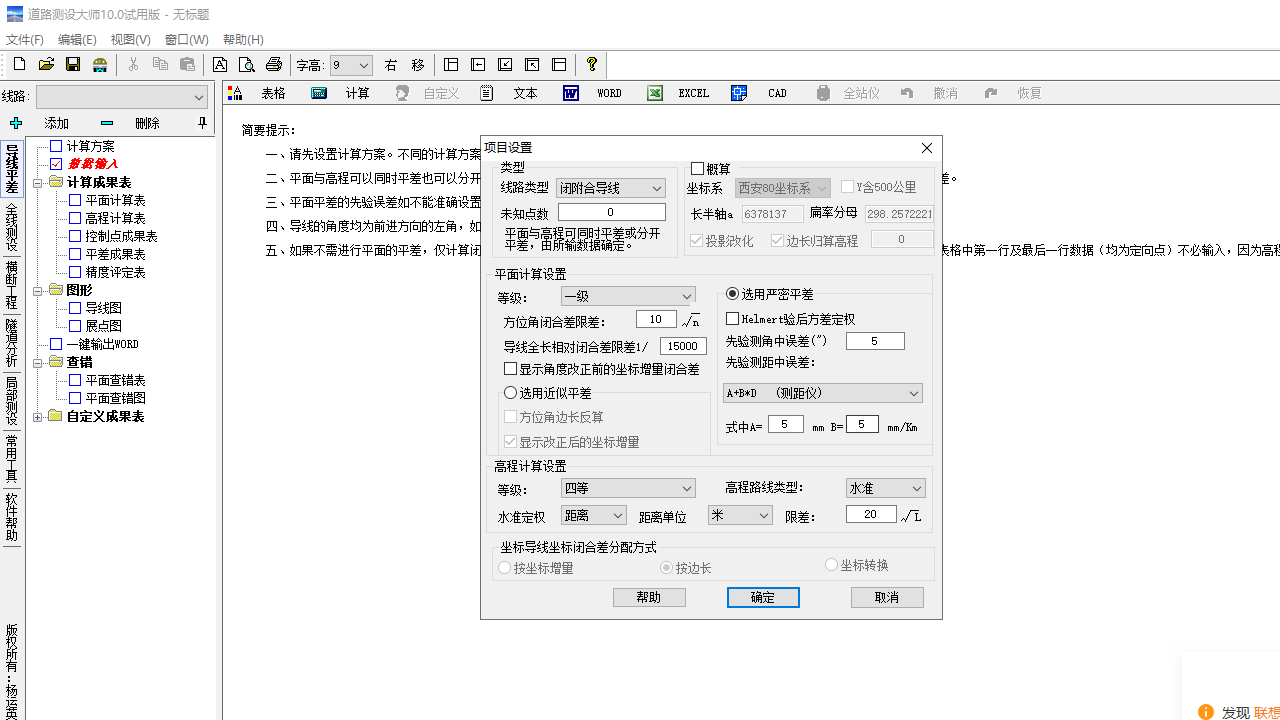This screenshot has height=720, width=1280.
Task: Enable the 概算 checkbox
Action: [698, 169]
